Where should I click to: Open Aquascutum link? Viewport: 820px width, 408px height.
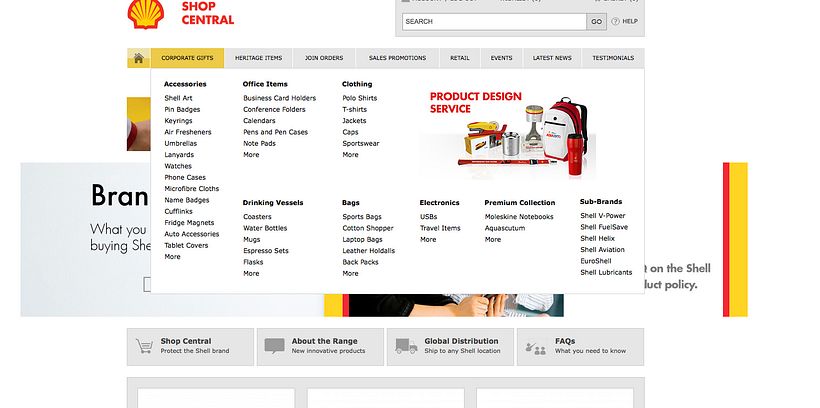(x=505, y=229)
